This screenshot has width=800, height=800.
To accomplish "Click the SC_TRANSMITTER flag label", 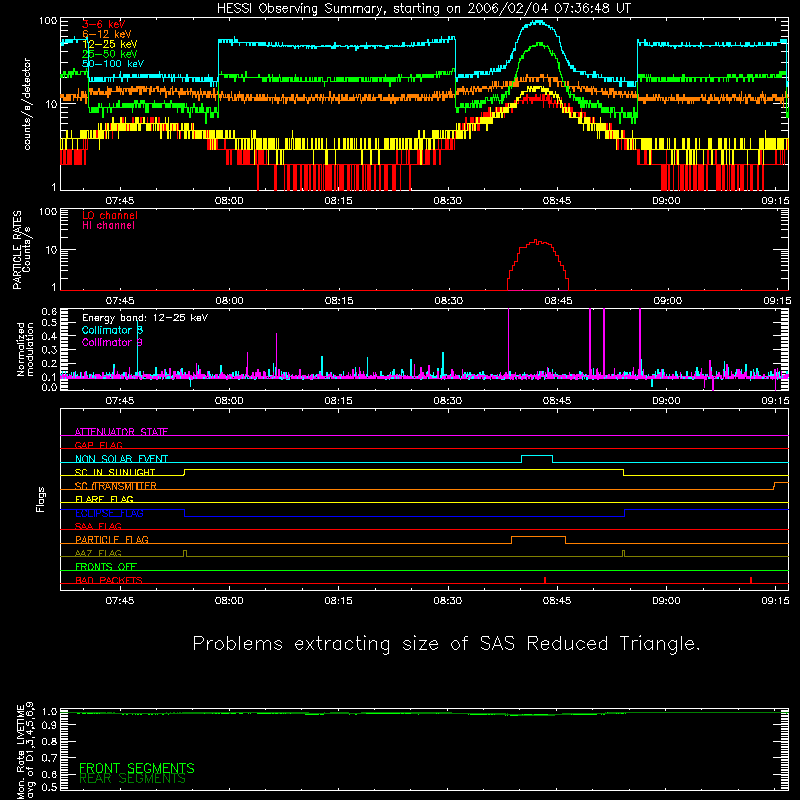I will pos(115,486).
